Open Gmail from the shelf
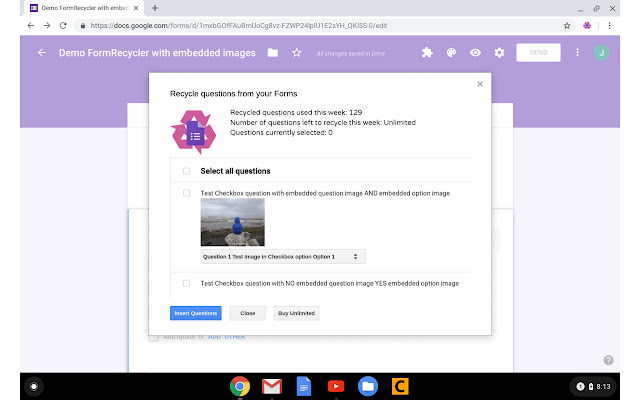Image resolution: width=640 pixels, height=400 pixels. (272, 386)
